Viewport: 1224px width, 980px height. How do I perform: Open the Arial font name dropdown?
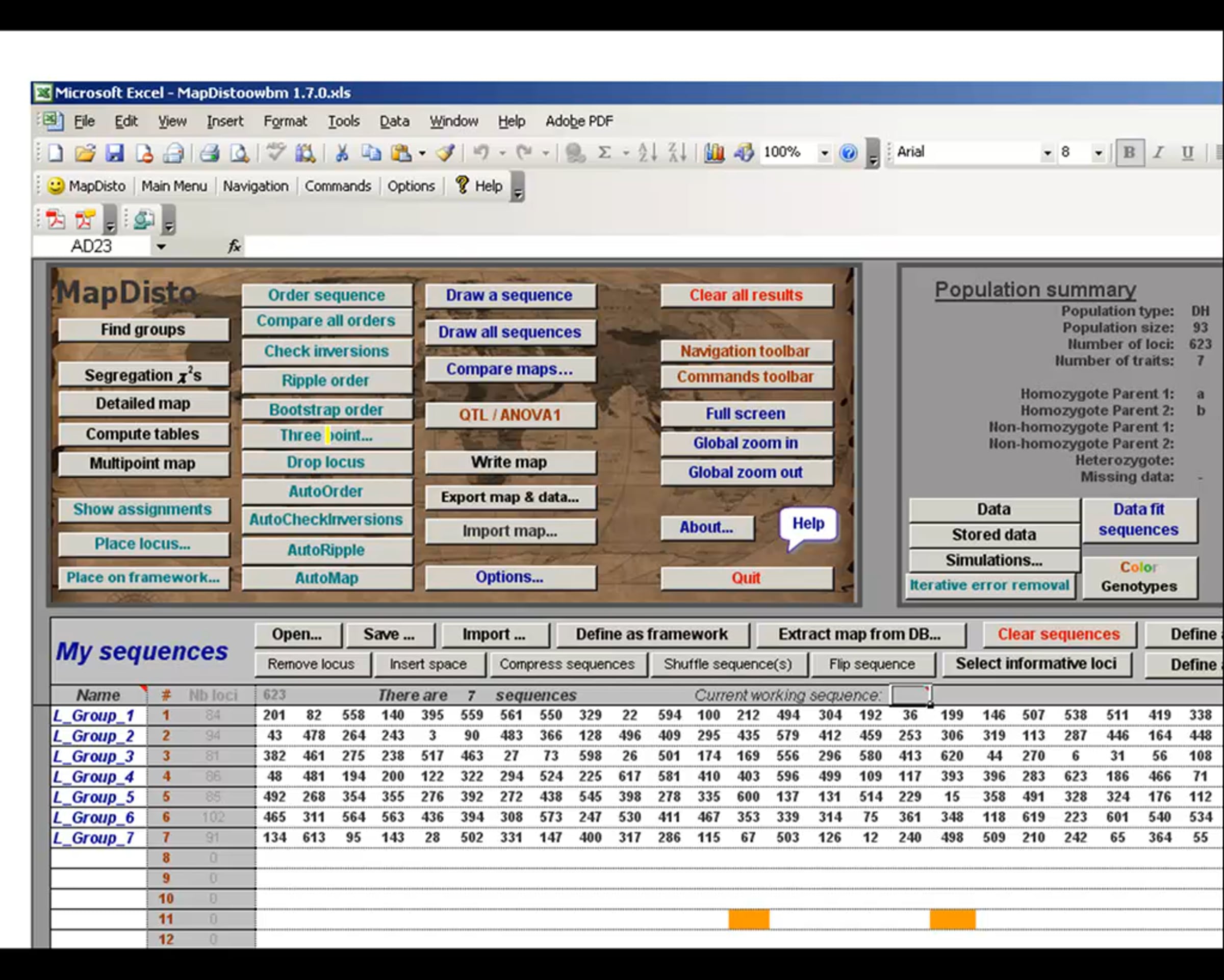1047,152
